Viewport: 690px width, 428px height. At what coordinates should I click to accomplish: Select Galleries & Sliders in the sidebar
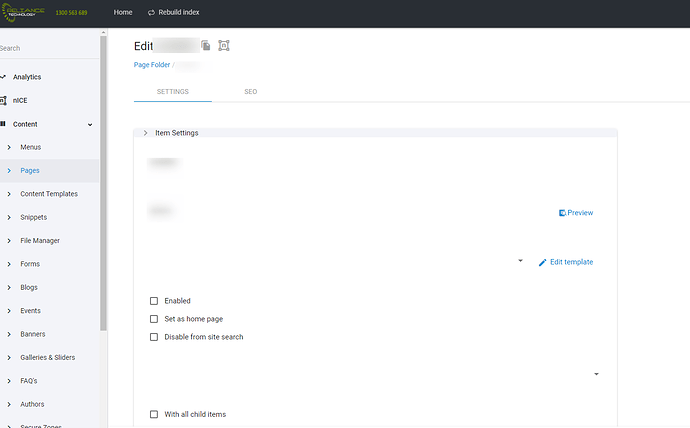48,358
